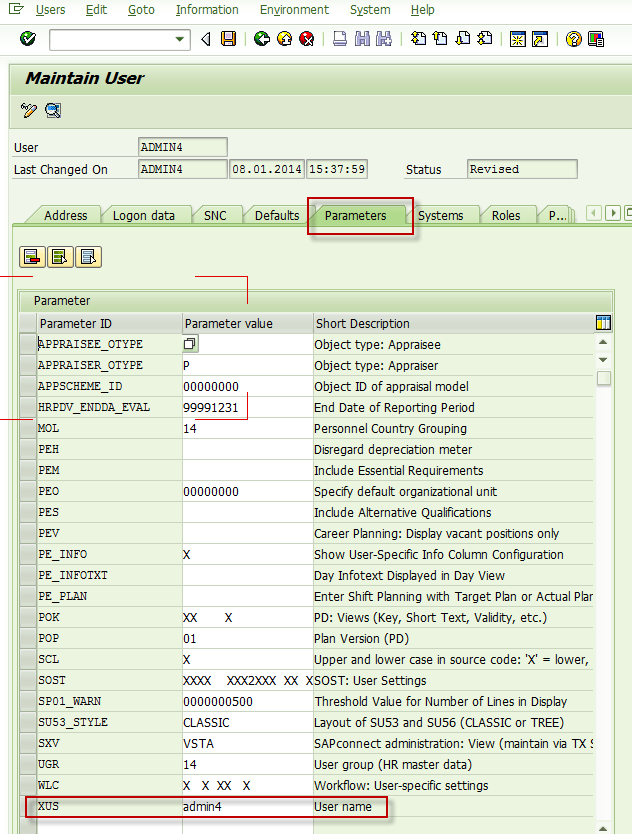Open the Users menu
632x834 pixels.
point(51,10)
